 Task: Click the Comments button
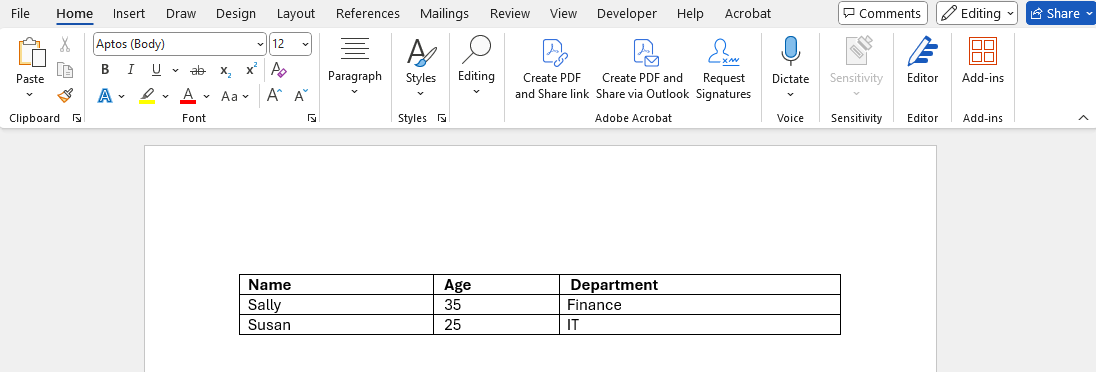883,13
